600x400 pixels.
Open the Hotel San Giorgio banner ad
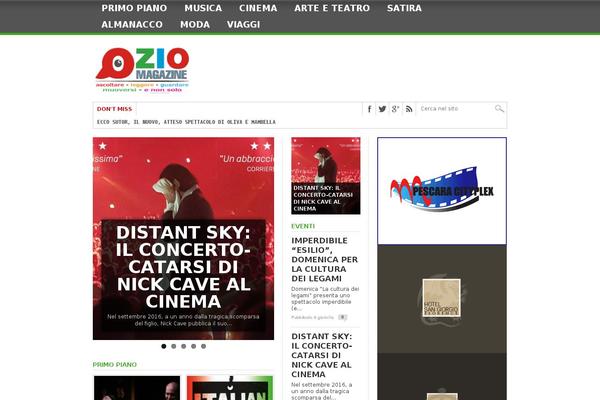[x=442, y=299]
